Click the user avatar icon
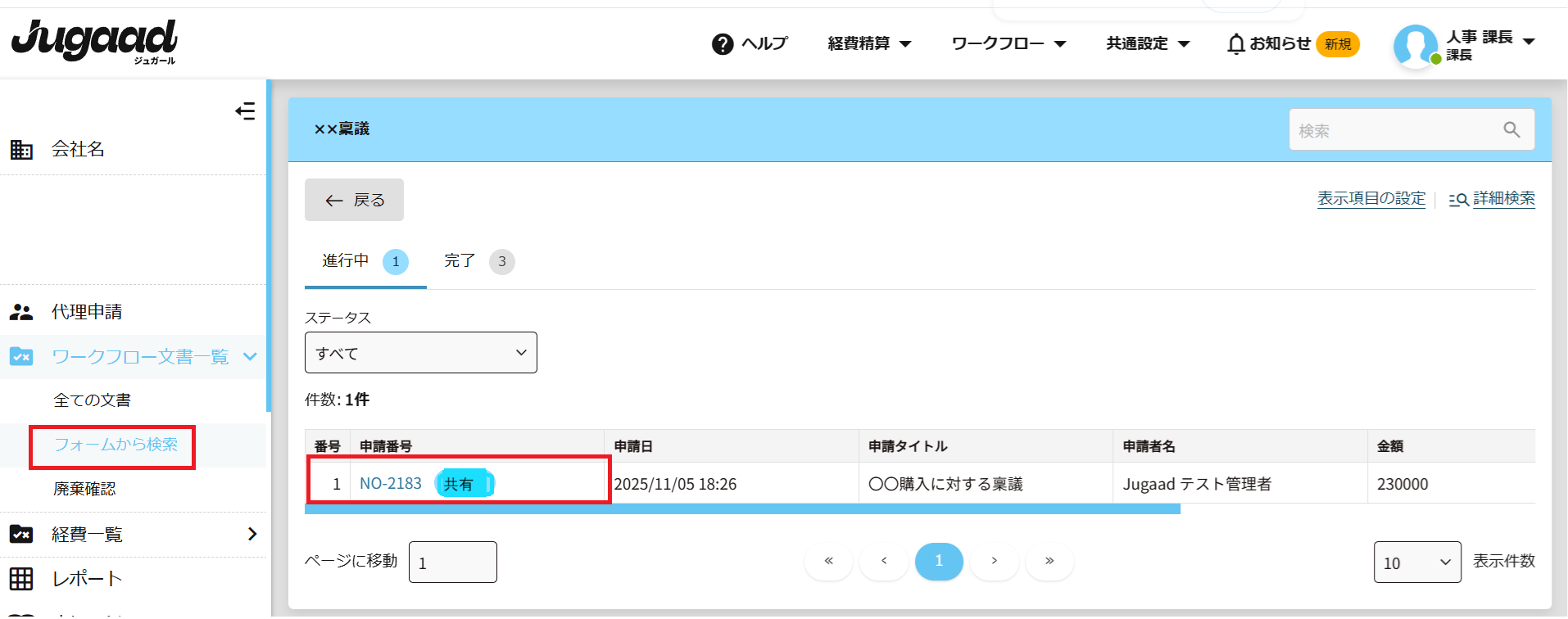This screenshot has width=1568, height=619. [x=1415, y=45]
